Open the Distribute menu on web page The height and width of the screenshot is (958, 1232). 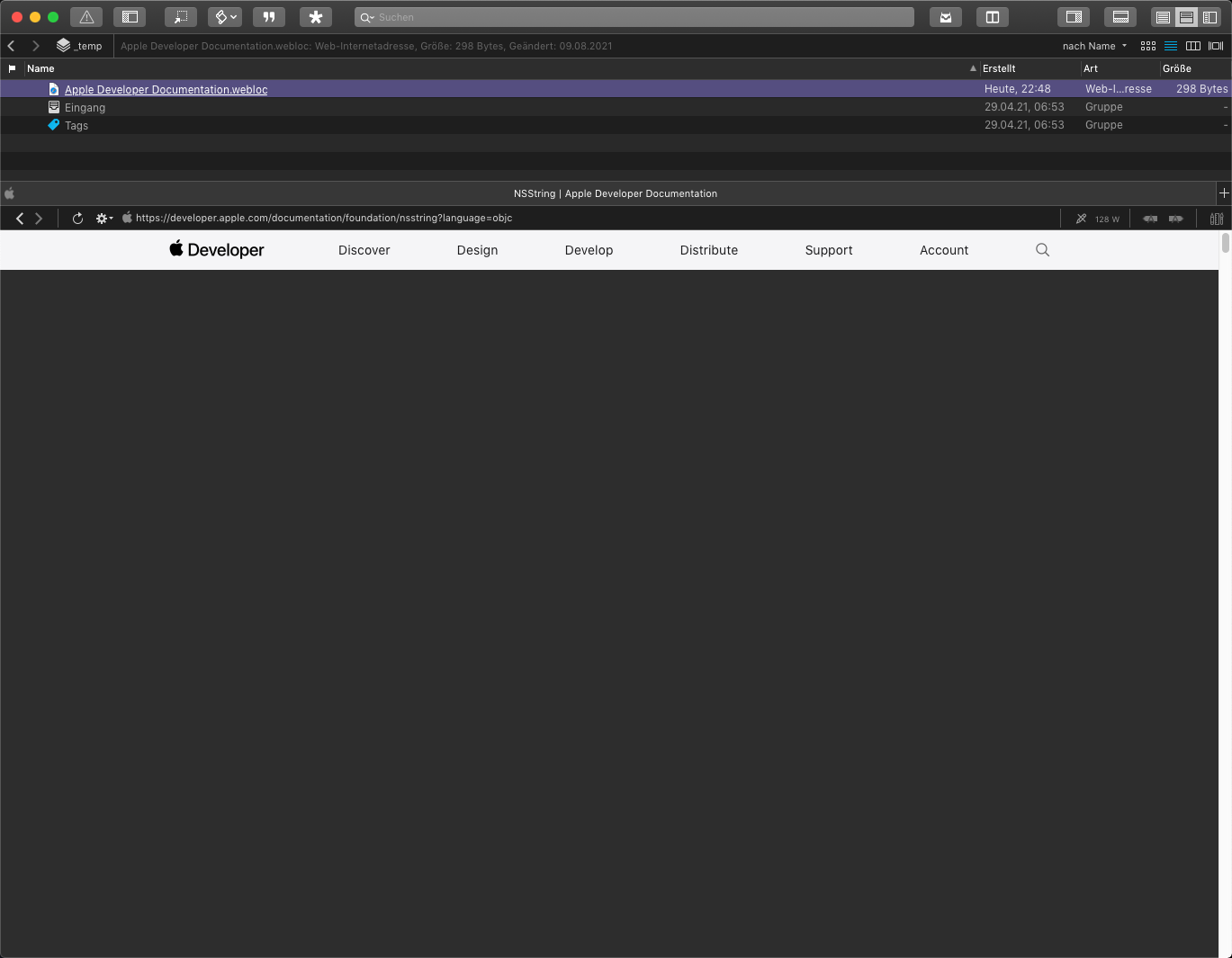[709, 250]
